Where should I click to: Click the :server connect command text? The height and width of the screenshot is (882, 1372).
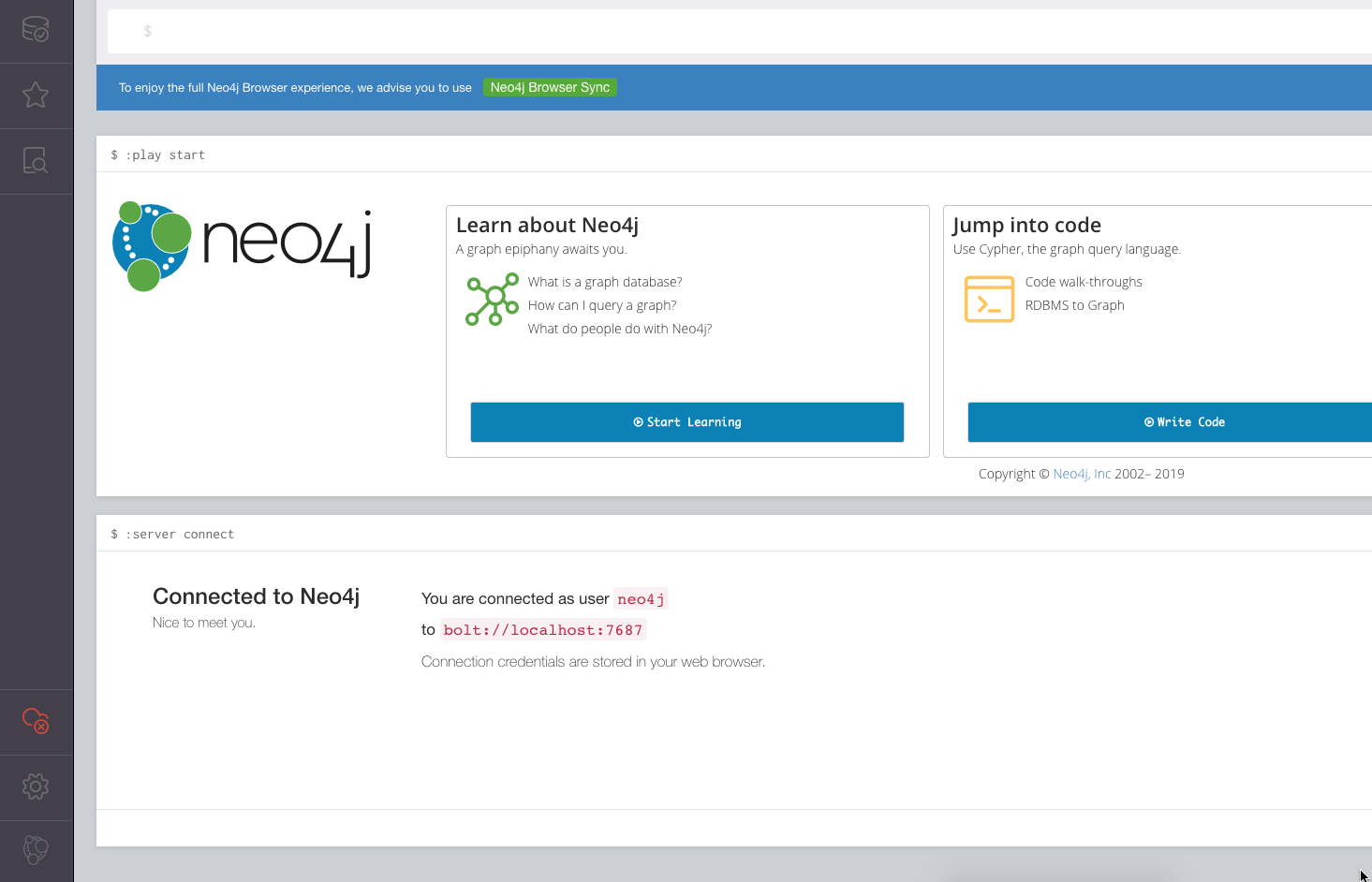tap(180, 535)
